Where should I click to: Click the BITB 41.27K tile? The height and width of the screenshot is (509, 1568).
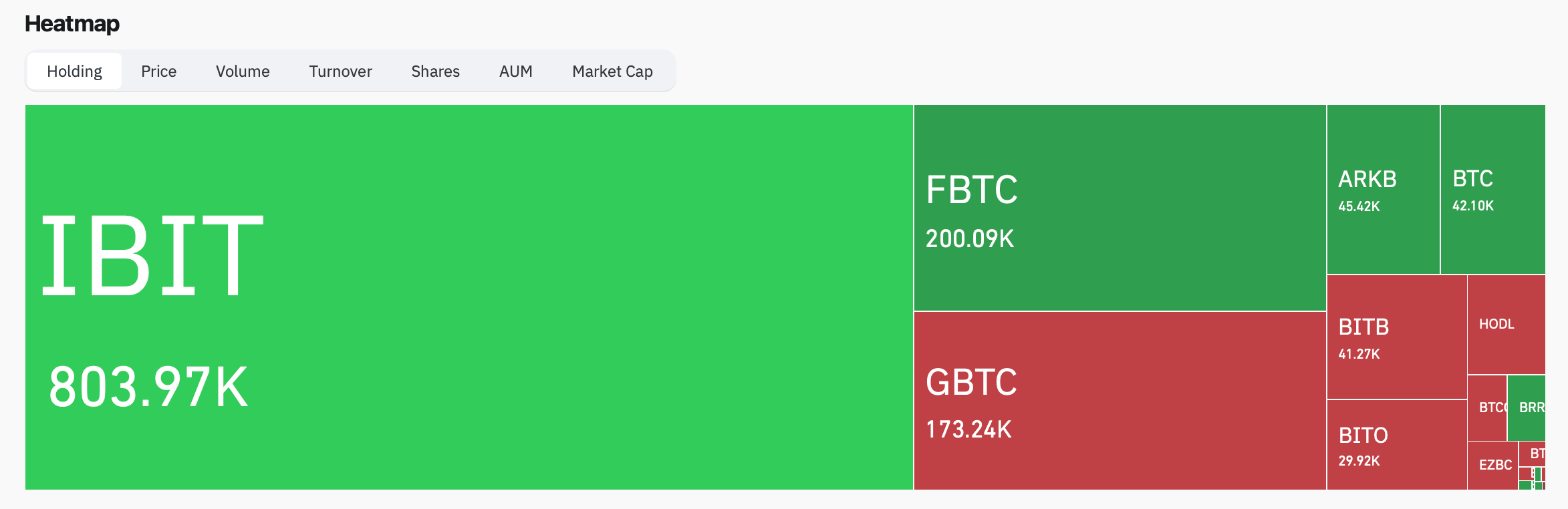point(1396,337)
